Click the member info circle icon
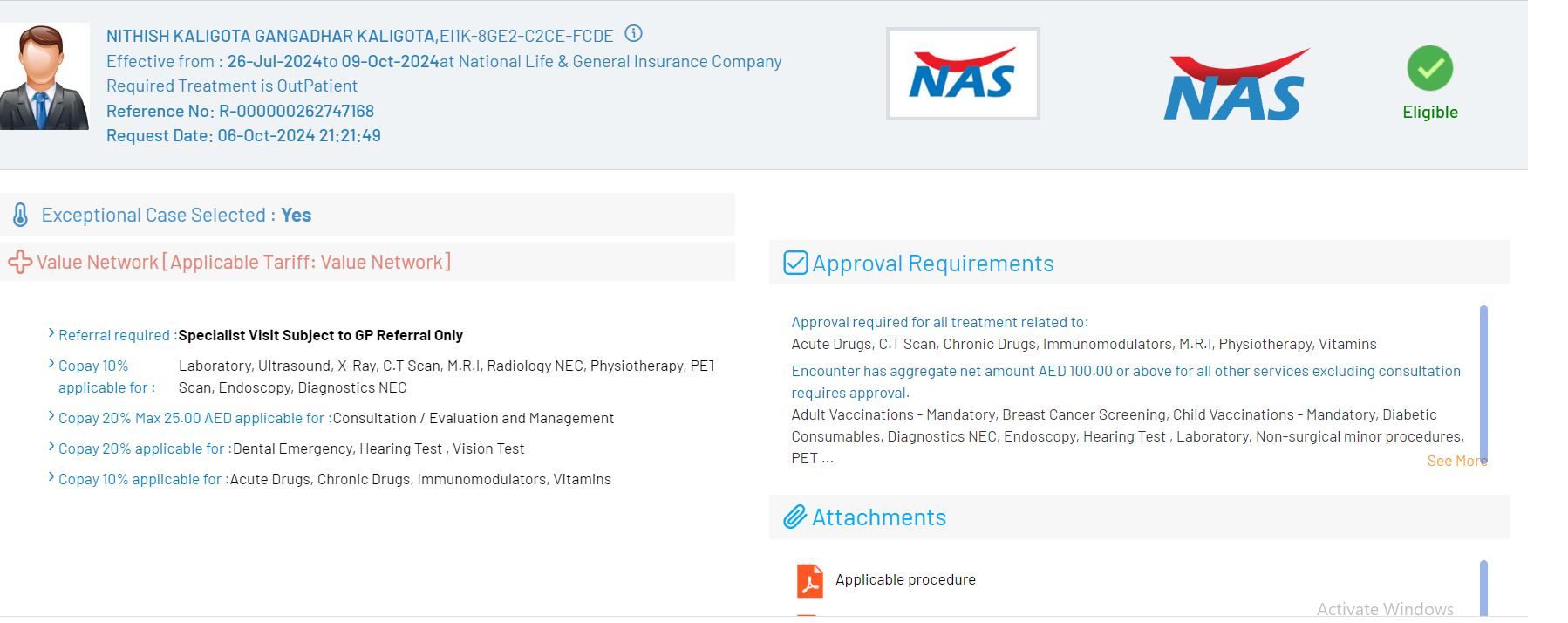Viewport: 1568px width, 623px height. click(634, 34)
